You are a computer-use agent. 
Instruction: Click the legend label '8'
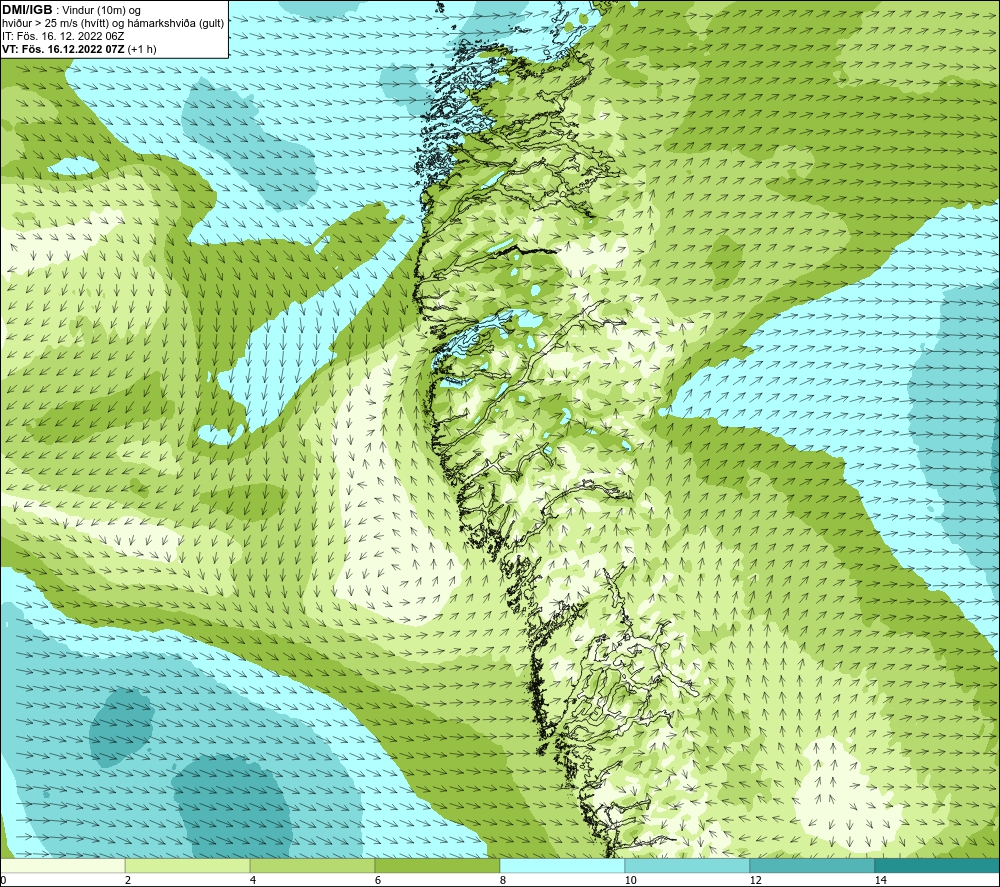(503, 880)
